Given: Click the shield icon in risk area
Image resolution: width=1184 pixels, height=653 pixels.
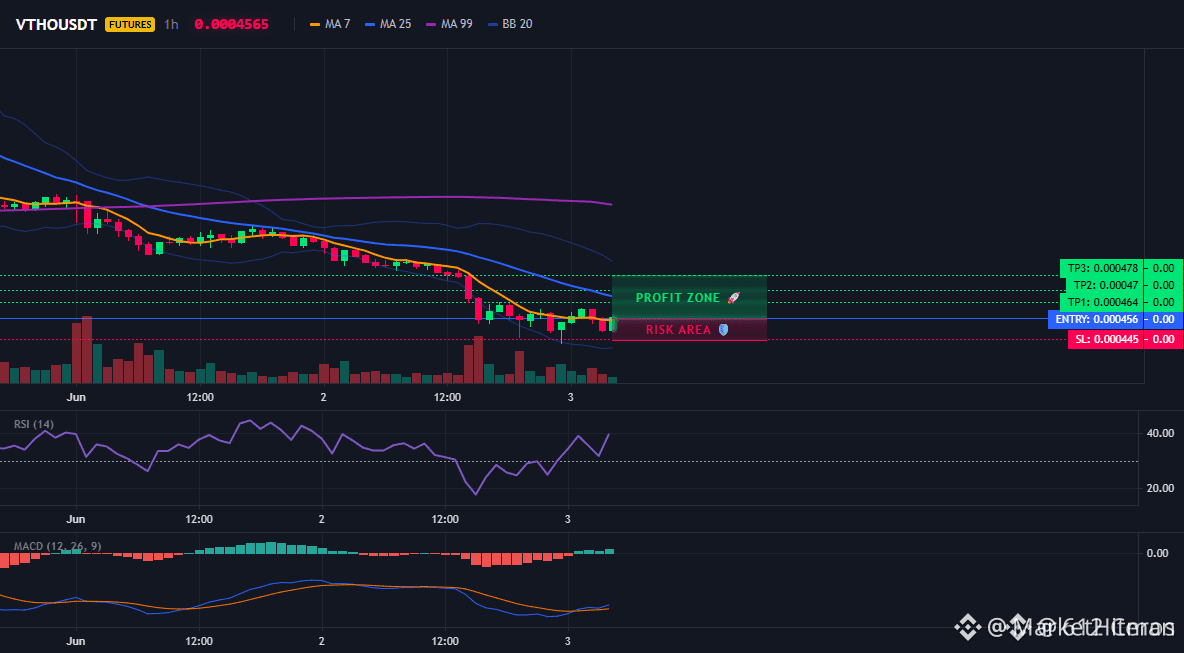Looking at the screenshot, I should point(723,330).
